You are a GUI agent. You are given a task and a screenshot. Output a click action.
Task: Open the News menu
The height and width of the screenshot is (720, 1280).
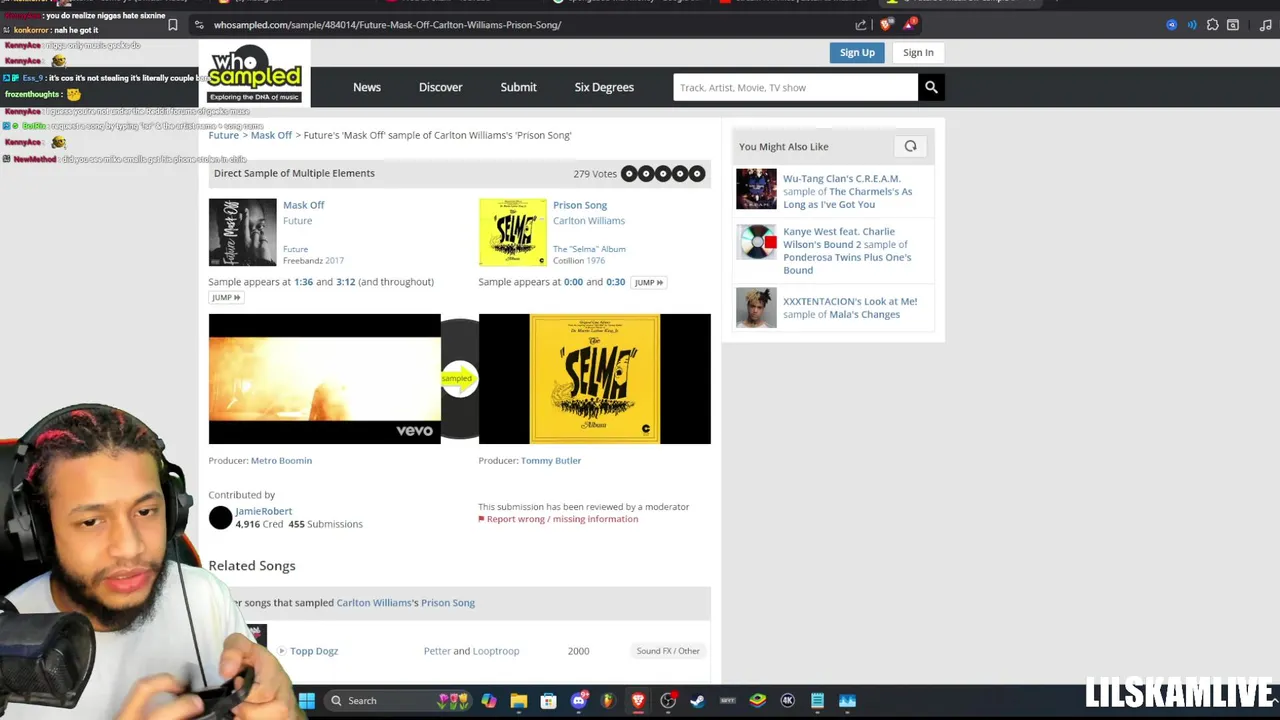367,87
